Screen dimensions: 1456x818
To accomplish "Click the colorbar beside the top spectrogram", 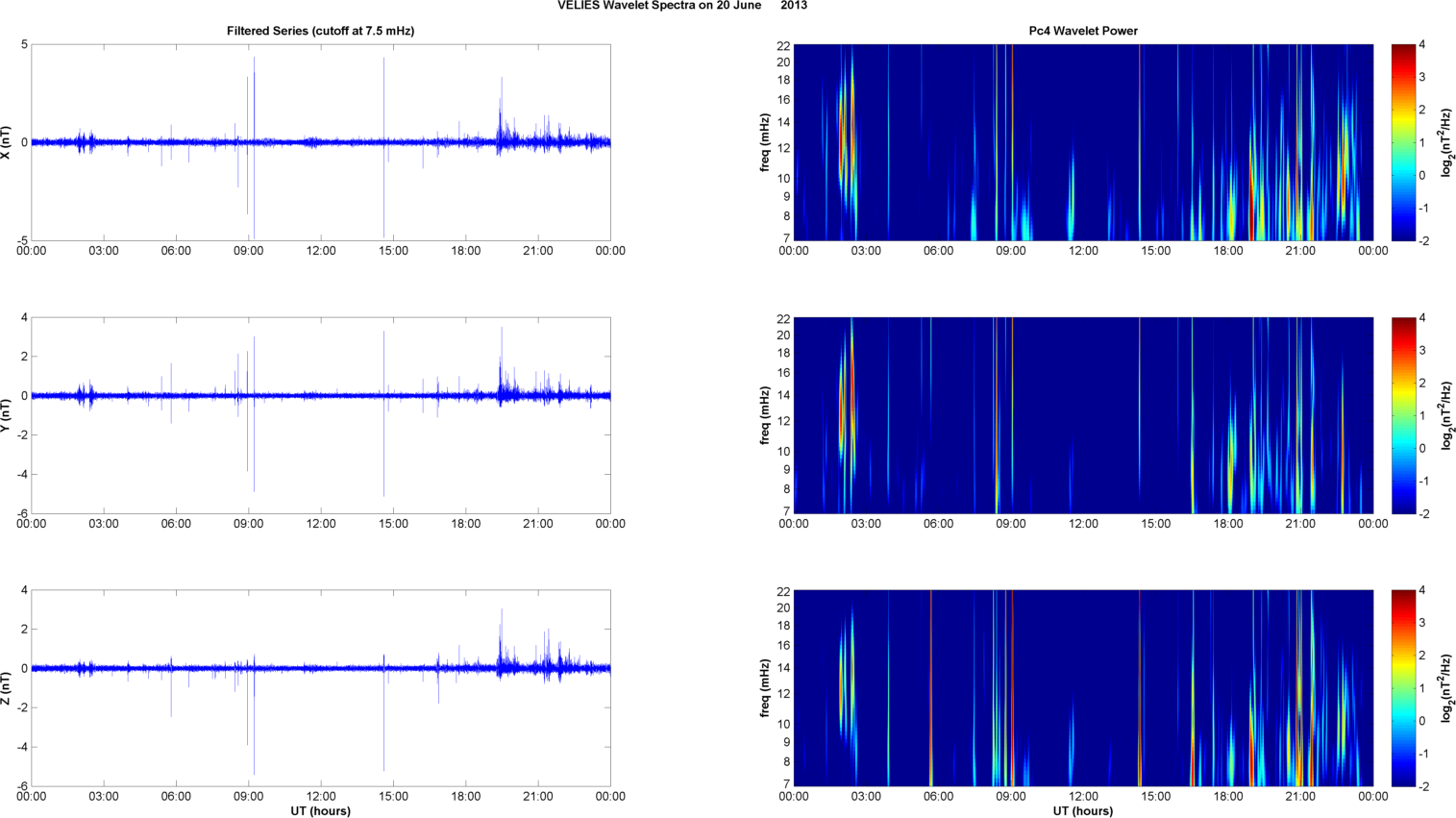I will (1403, 142).
